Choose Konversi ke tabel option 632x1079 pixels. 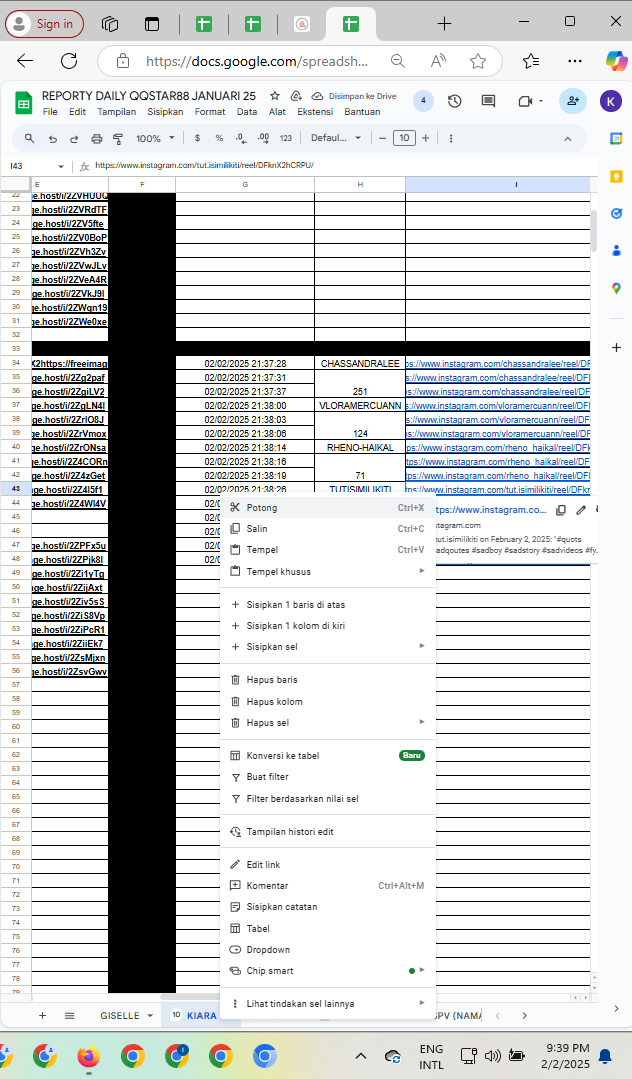328,756
